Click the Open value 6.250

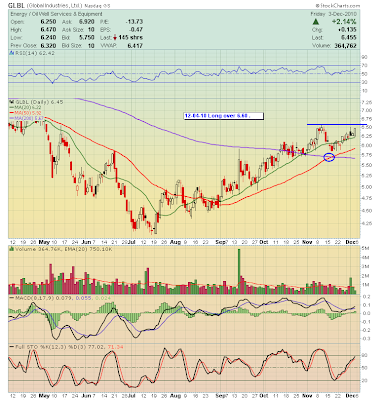(x=48, y=22)
